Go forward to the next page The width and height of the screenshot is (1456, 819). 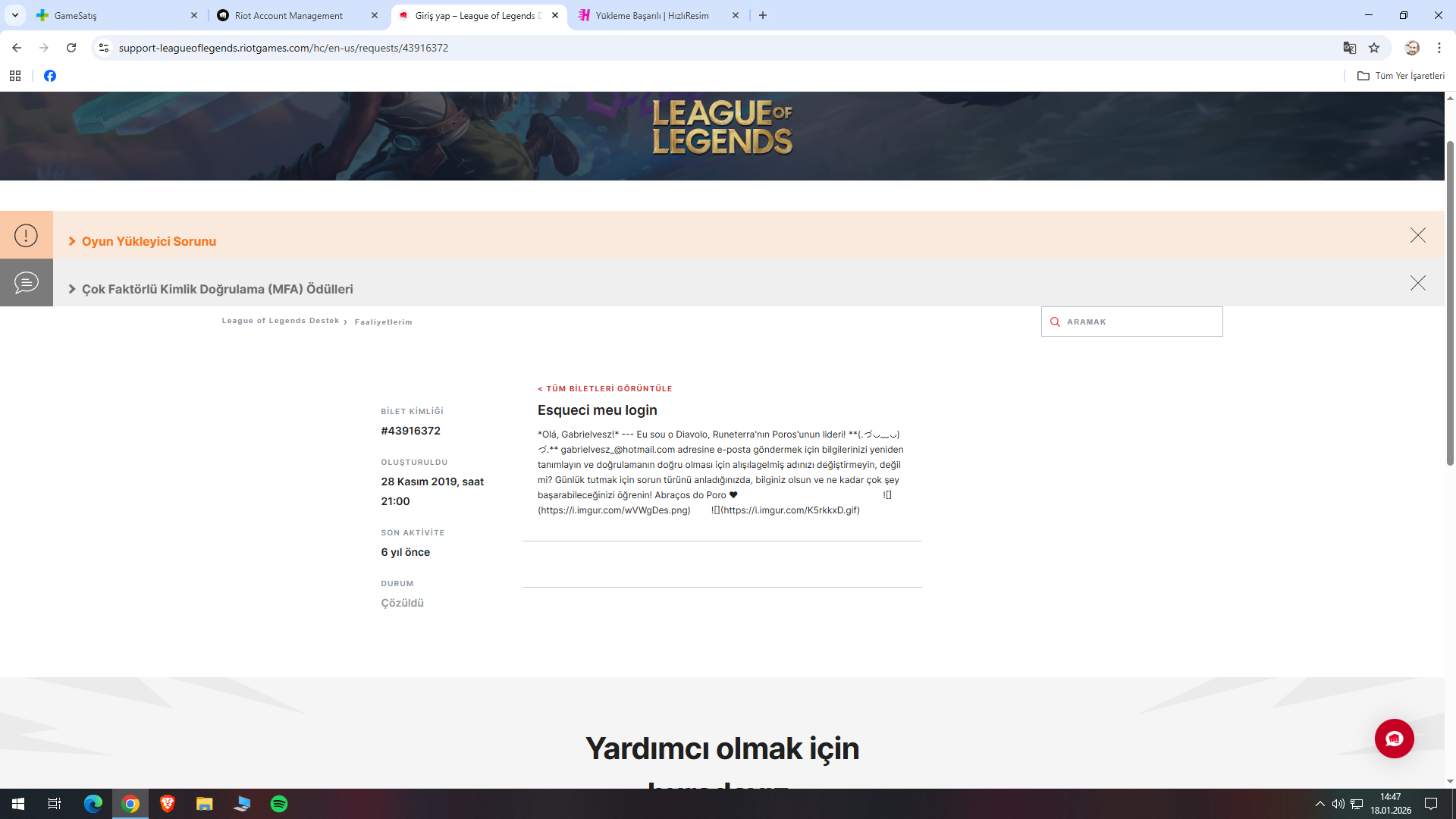[44, 48]
